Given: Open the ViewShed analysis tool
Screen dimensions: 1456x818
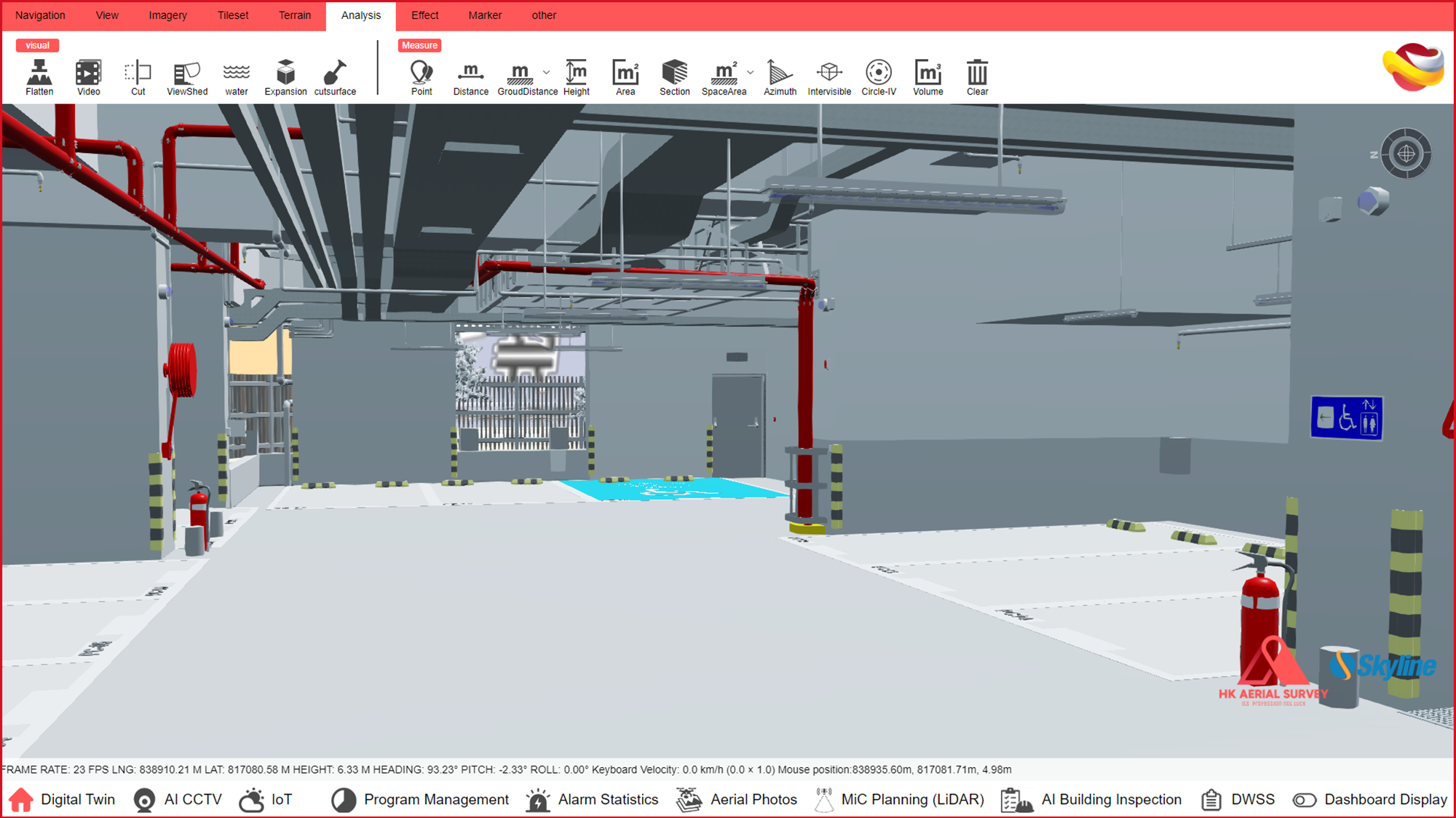Looking at the screenshot, I should (187, 76).
